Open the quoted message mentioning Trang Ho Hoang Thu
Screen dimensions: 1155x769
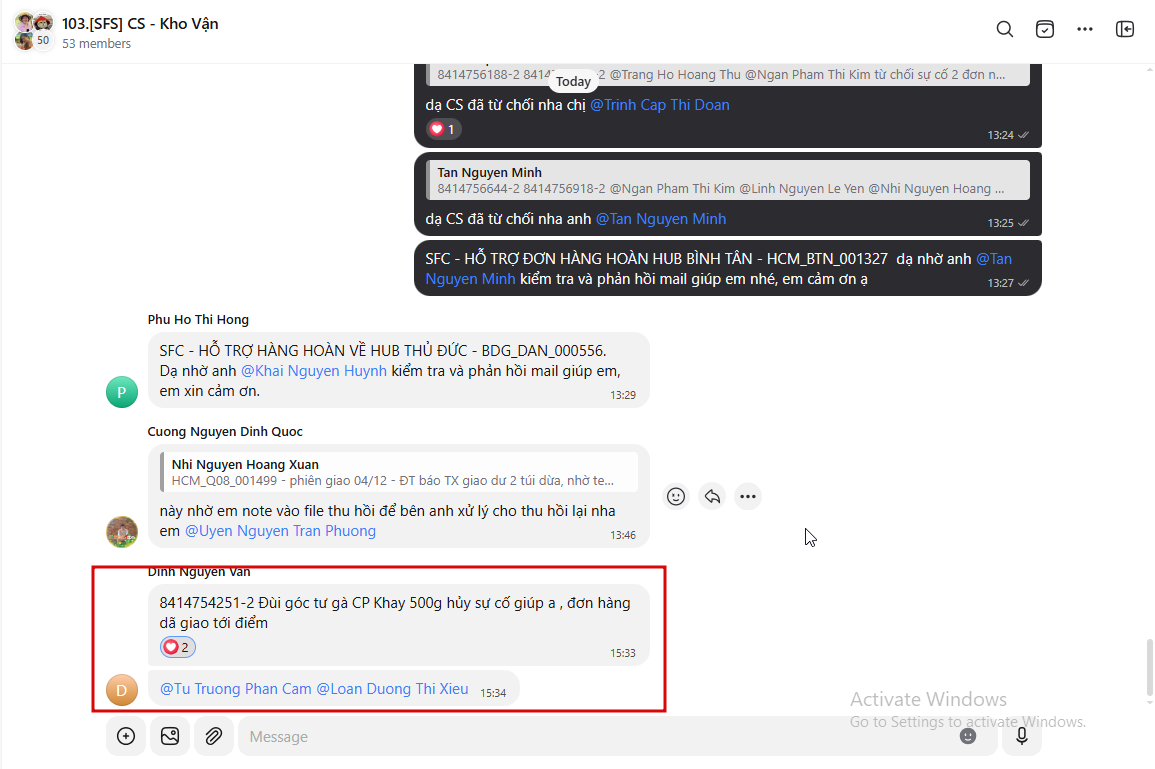pos(728,74)
